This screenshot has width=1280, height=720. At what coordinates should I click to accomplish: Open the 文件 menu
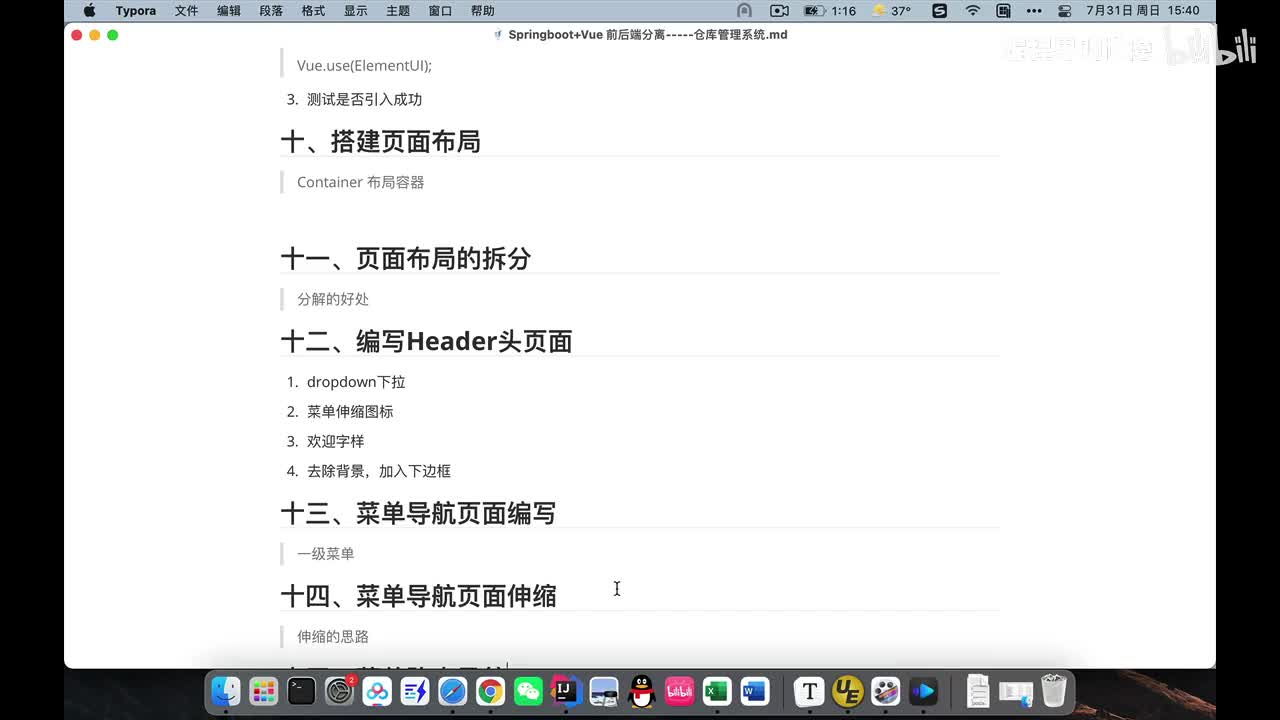tap(186, 11)
